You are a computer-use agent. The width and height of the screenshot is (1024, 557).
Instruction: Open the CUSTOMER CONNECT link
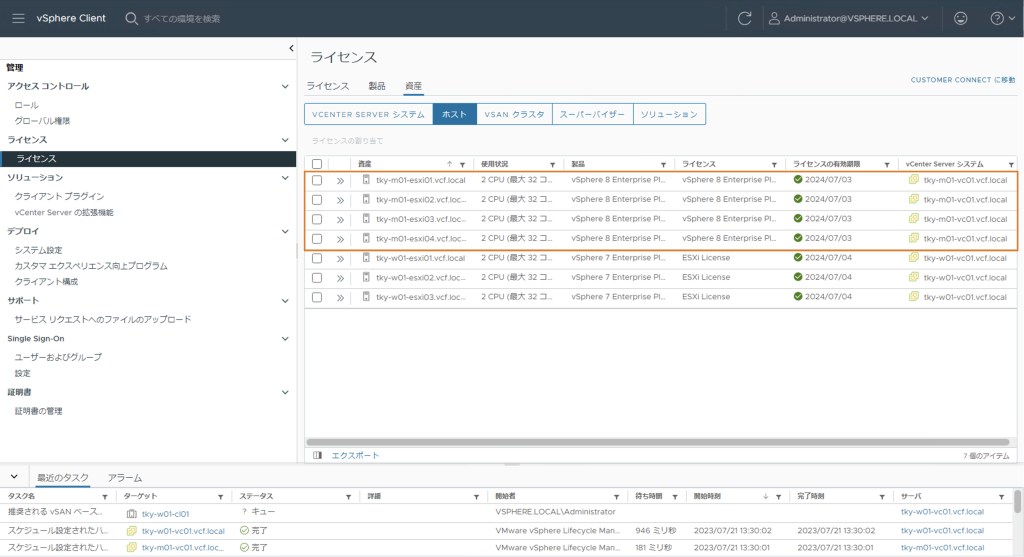point(962,80)
